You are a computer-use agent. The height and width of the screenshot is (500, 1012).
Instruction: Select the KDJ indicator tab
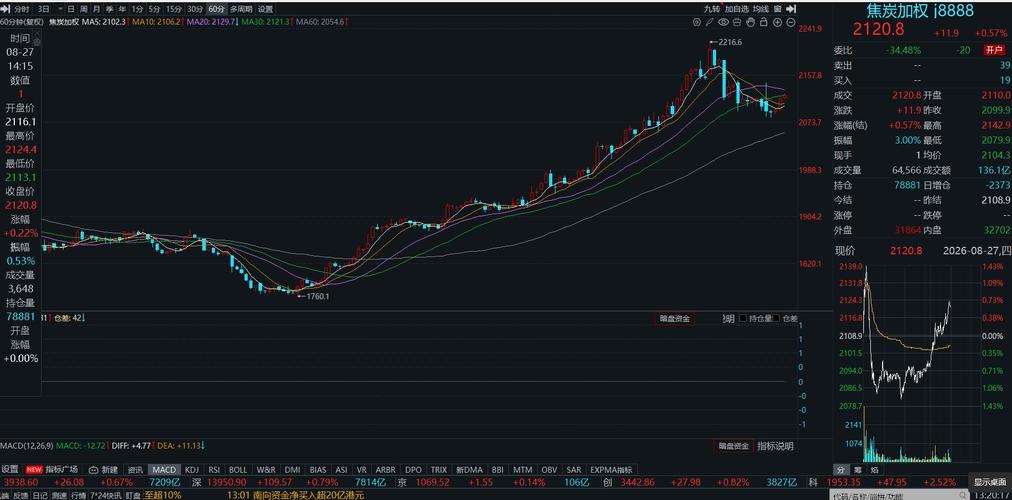192,470
